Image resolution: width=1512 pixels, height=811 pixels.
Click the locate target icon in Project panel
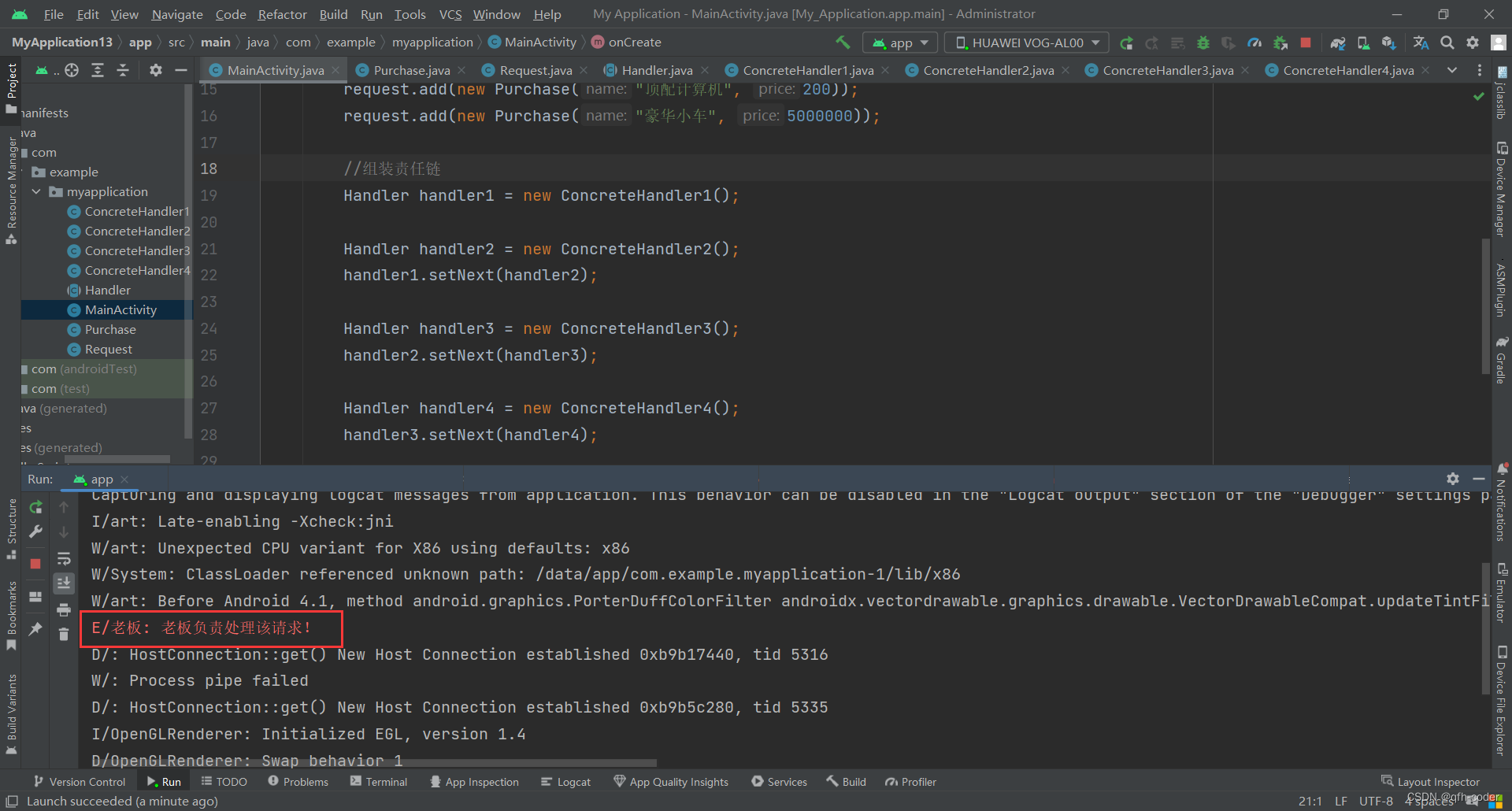72,70
